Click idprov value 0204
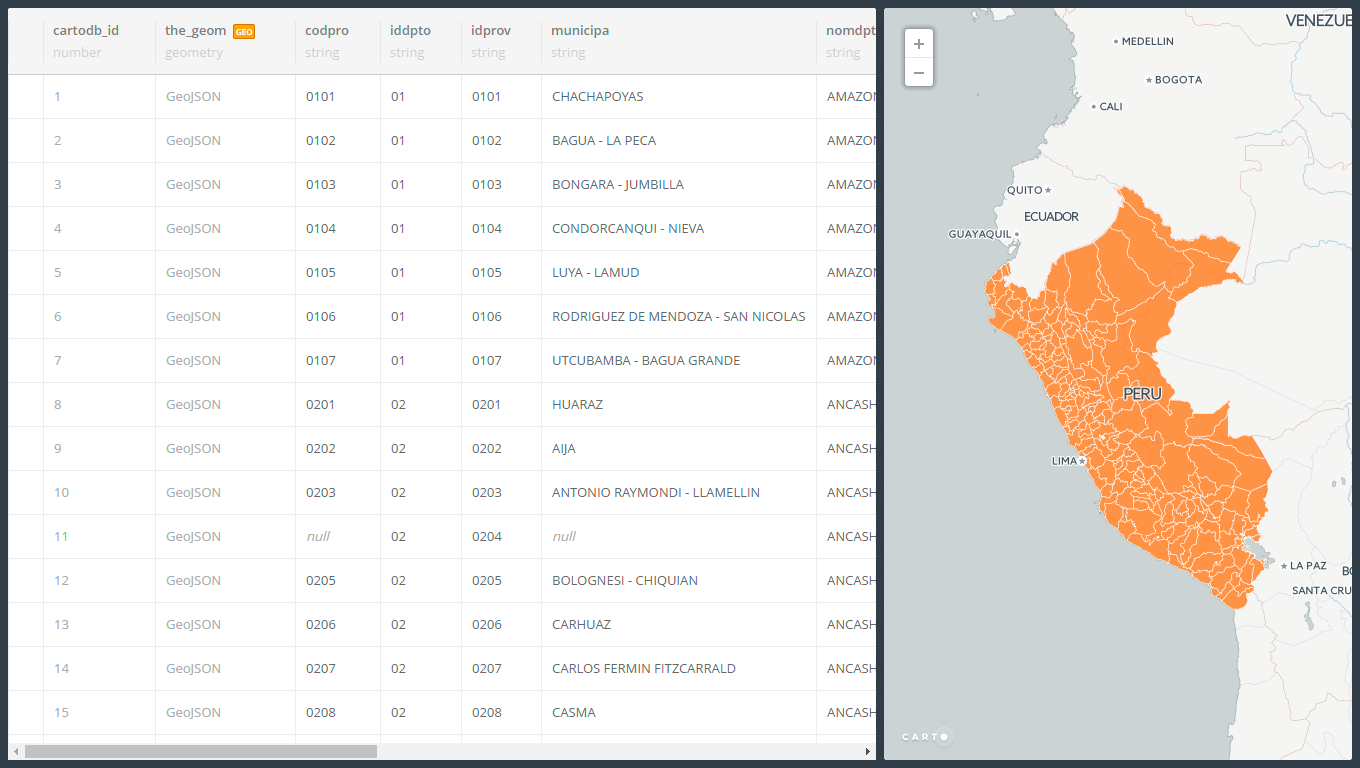 (x=487, y=537)
